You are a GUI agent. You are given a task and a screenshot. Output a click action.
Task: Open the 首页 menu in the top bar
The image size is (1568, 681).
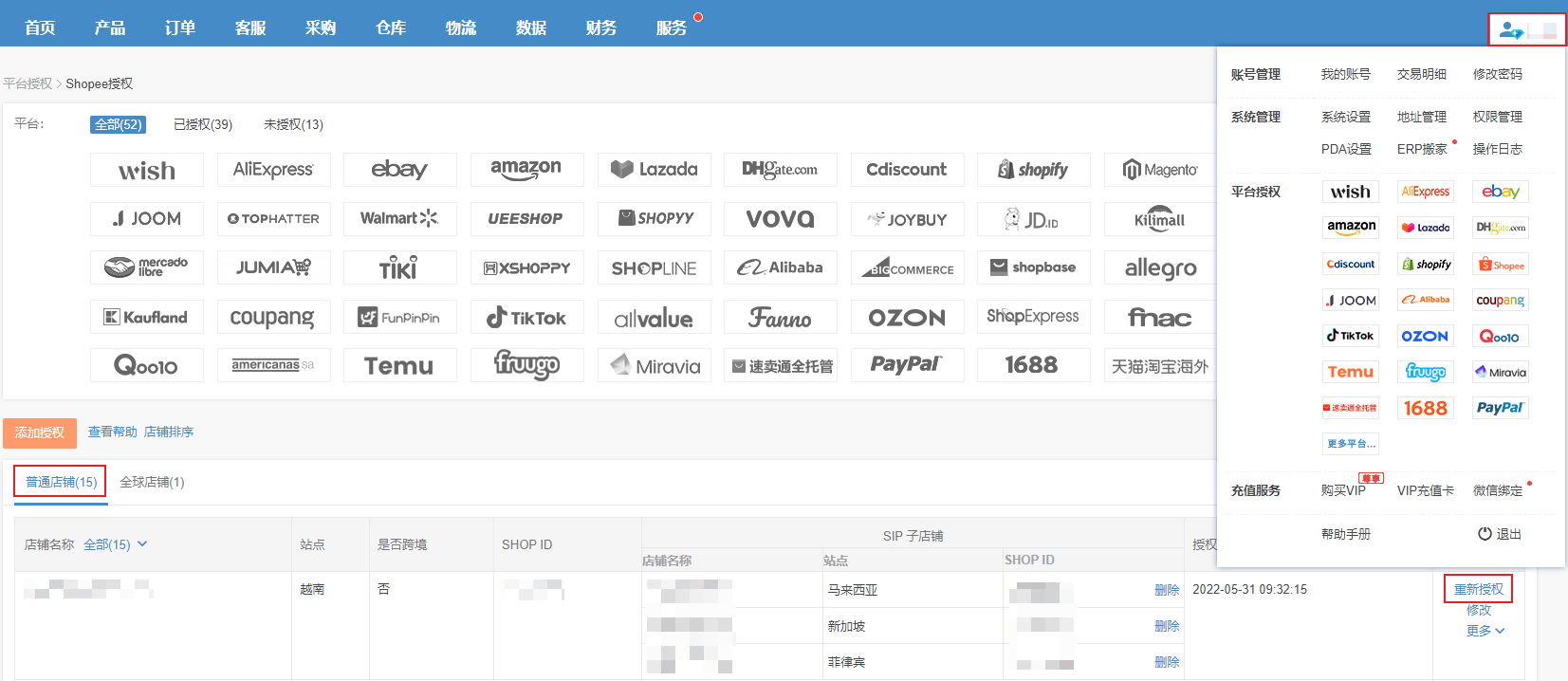tap(40, 28)
